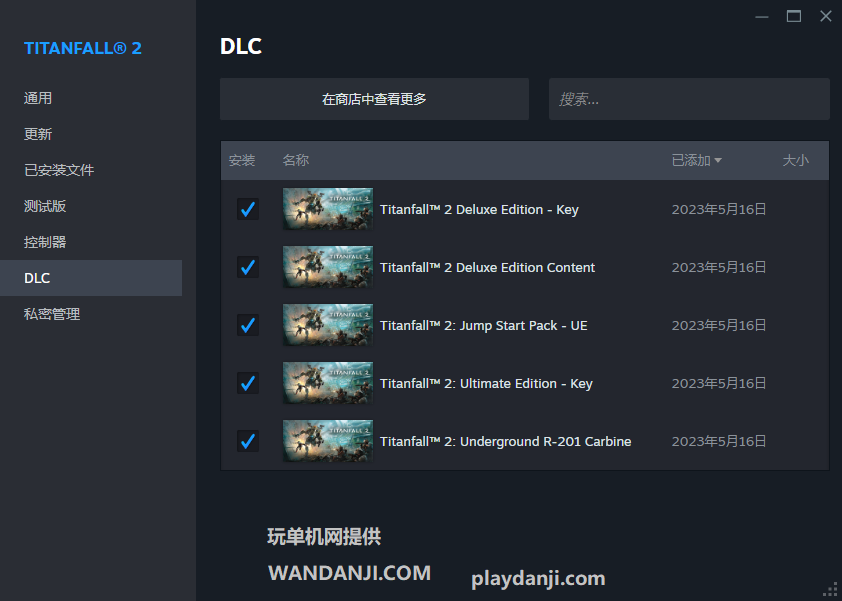Click 在商店中查看更多 button
842x601 pixels.
[374, 99]
